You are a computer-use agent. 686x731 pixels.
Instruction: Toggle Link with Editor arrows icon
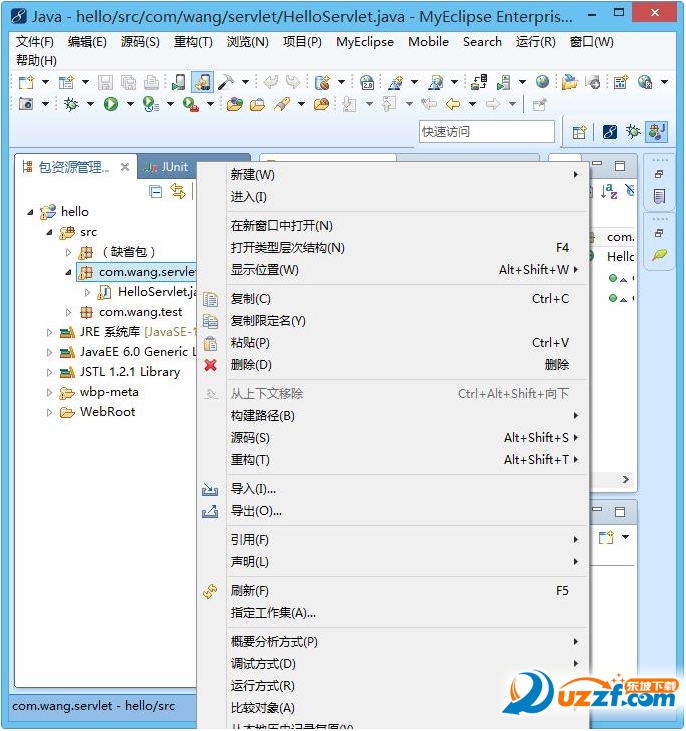(178, 191)
